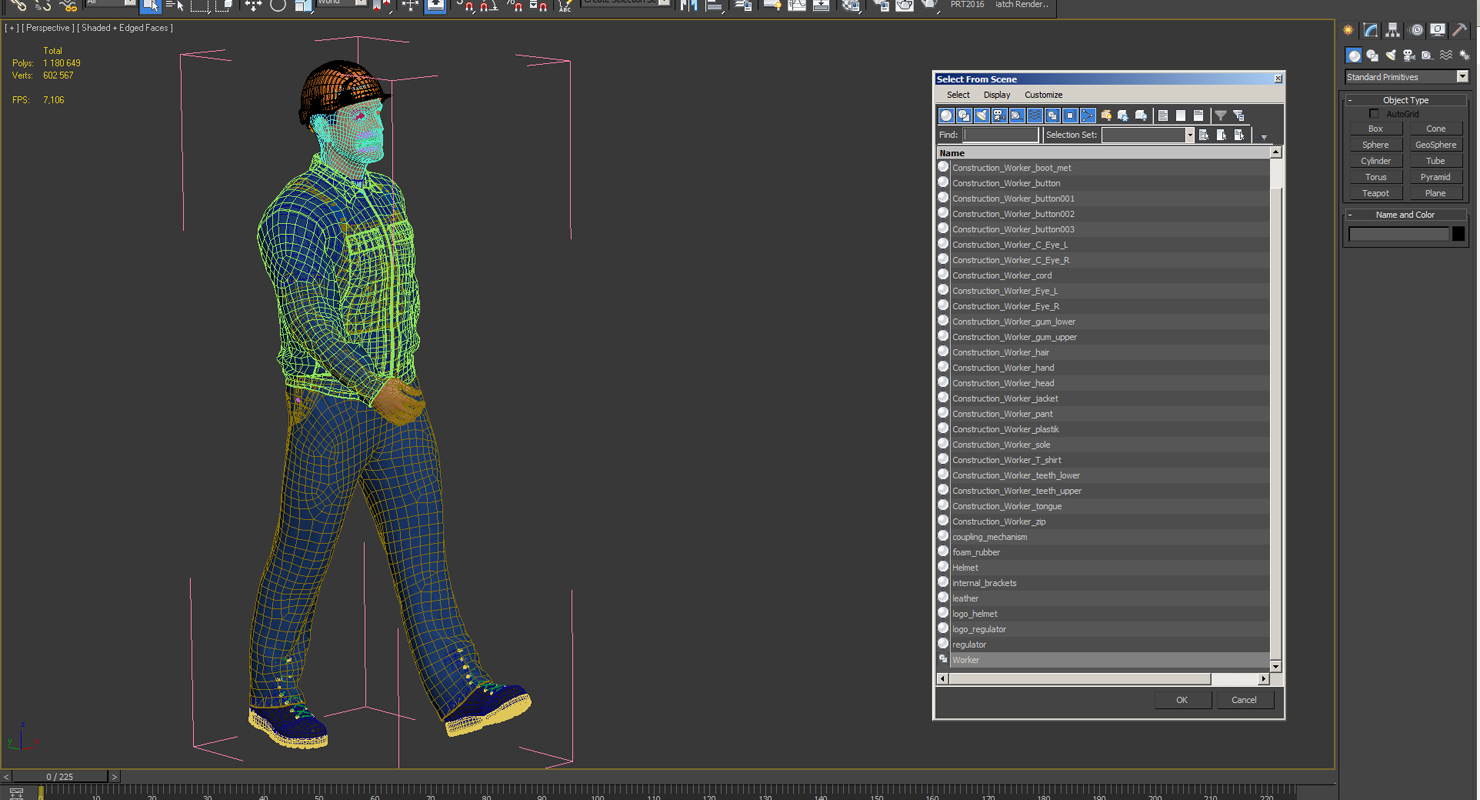The height and width of the screenshot is (800, 1480).
Task: Open the Display tab in command panel
Action: coord(1438,30)
